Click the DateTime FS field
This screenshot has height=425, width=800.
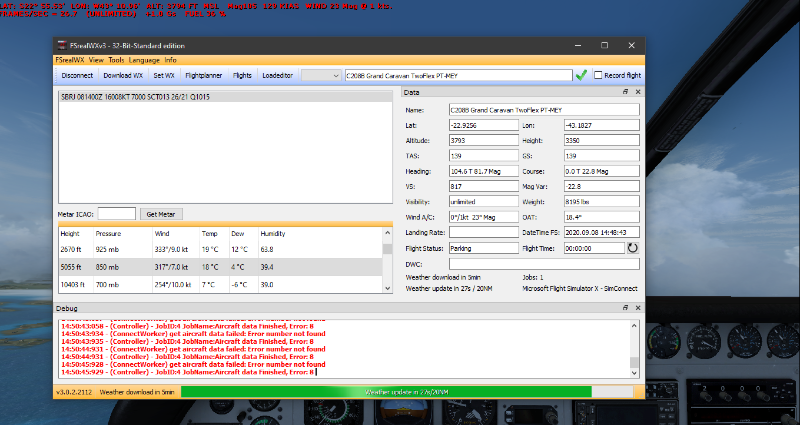coord(602,232)
